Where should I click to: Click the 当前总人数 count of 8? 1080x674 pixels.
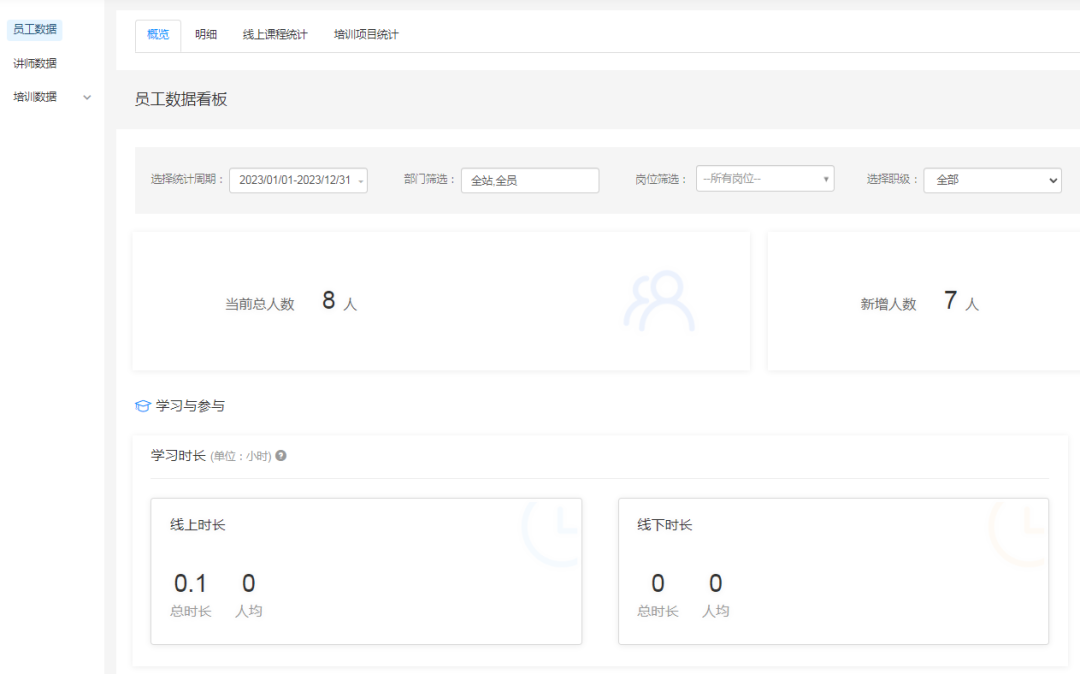point(328,301)
